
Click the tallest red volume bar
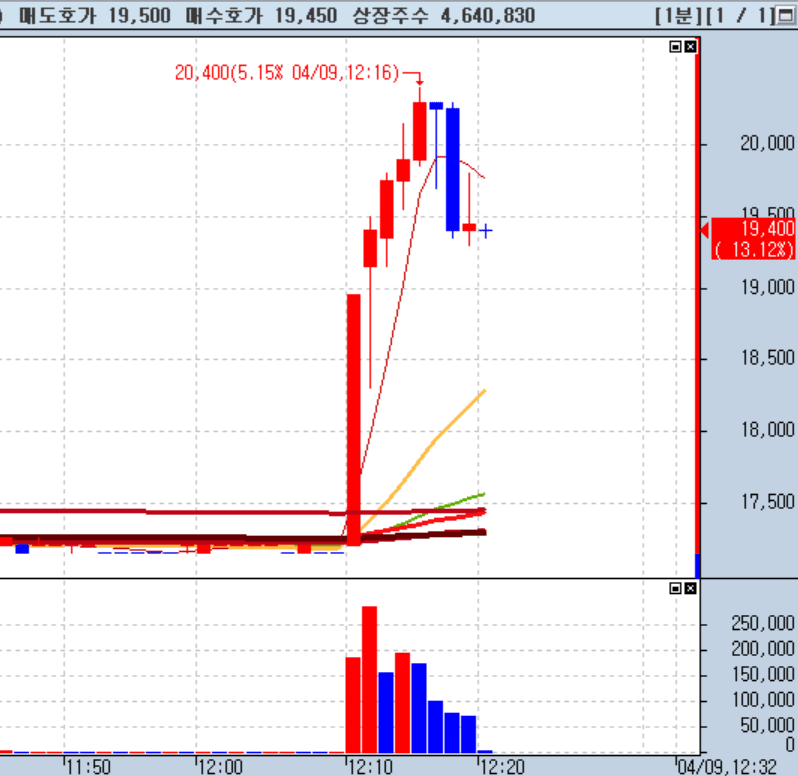pyautogui.click(x=369, y=679)
